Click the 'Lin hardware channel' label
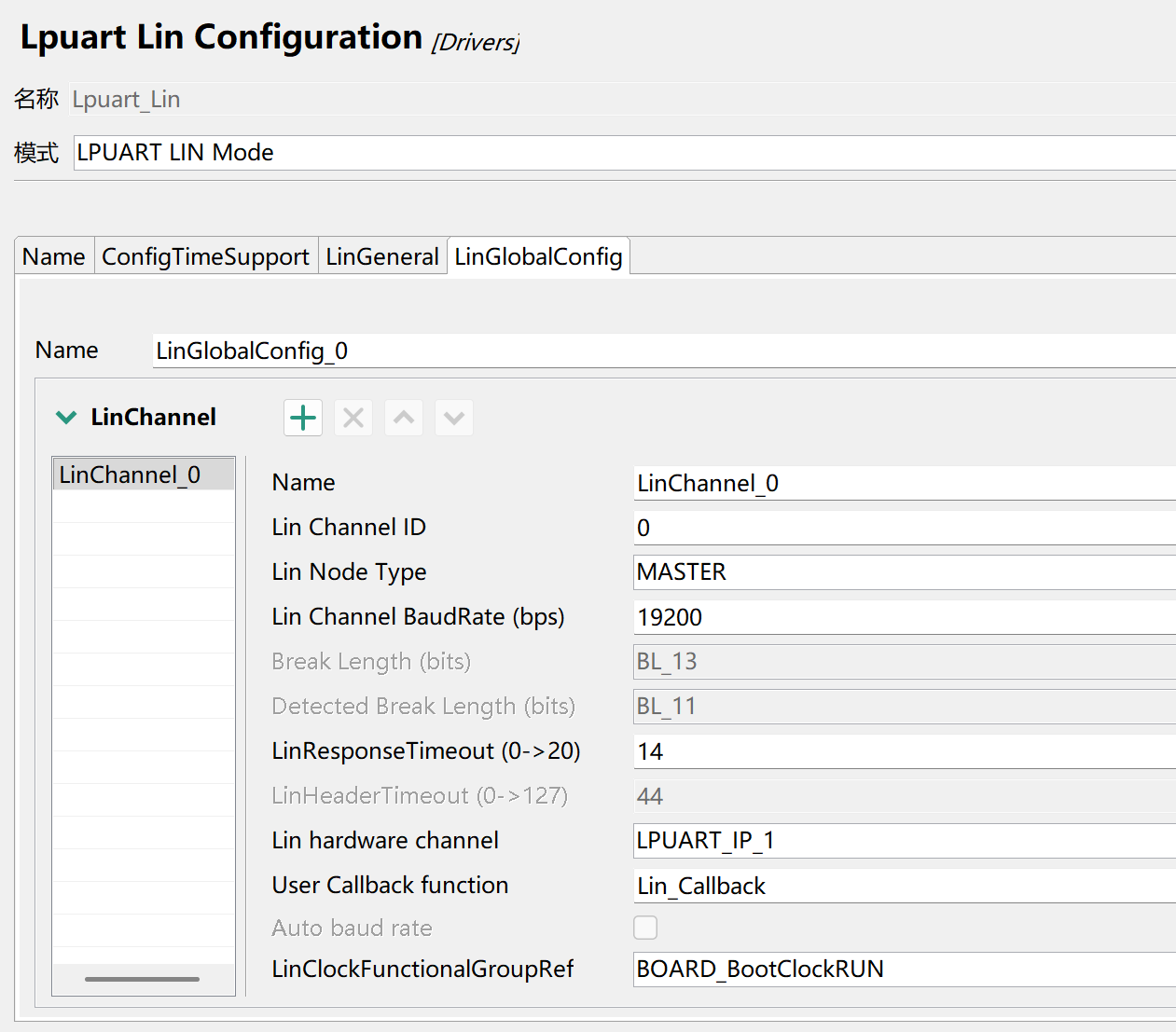Viewport: 1176px width, 1032px height. [385, 841]
